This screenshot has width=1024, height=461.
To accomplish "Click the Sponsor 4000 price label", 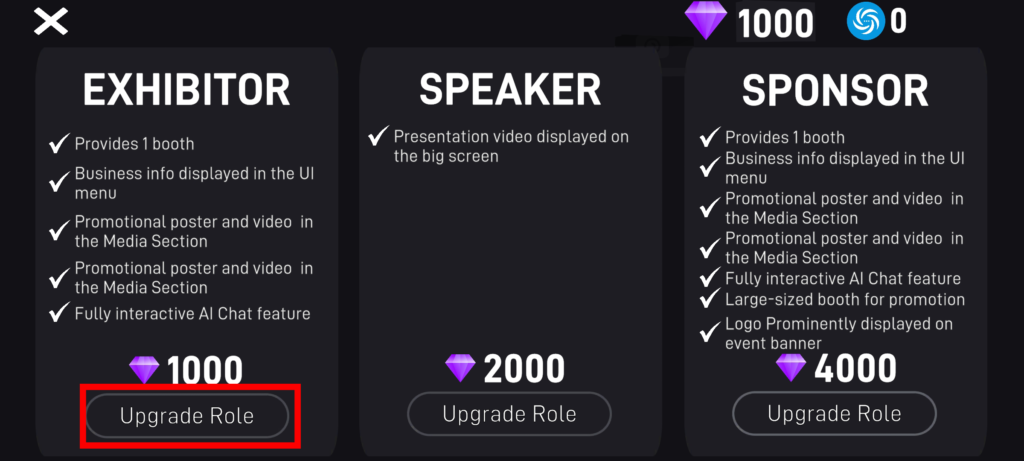I will [855, 370].
